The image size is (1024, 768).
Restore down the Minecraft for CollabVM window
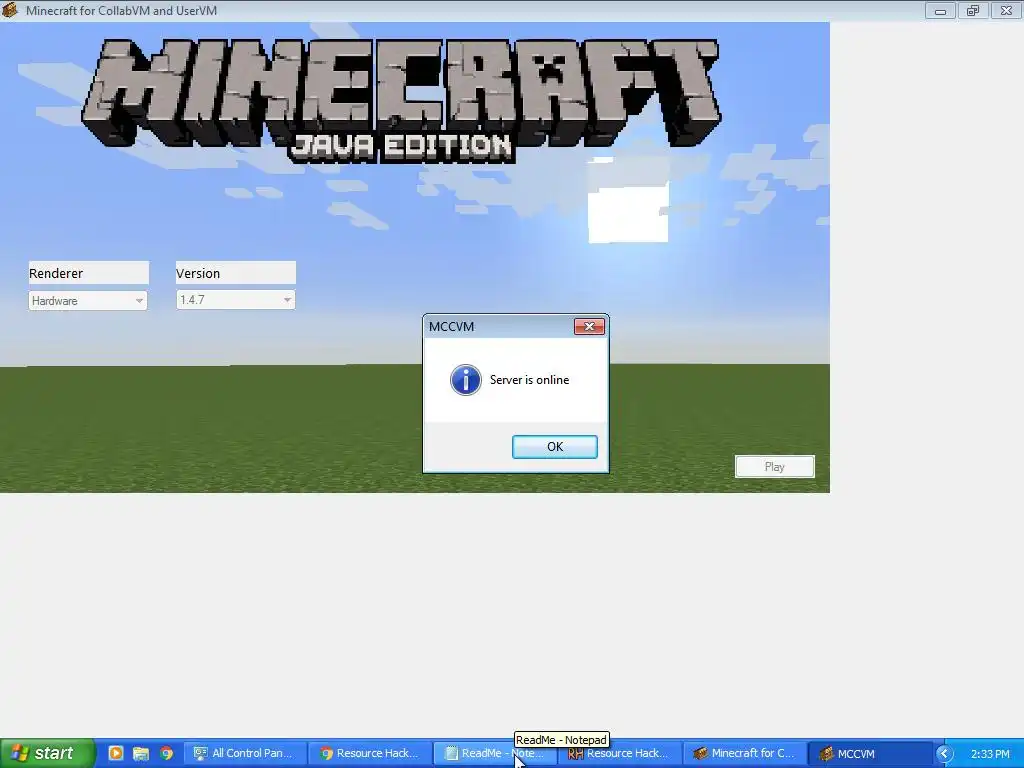pyautogui.click(x=973, y=10)
